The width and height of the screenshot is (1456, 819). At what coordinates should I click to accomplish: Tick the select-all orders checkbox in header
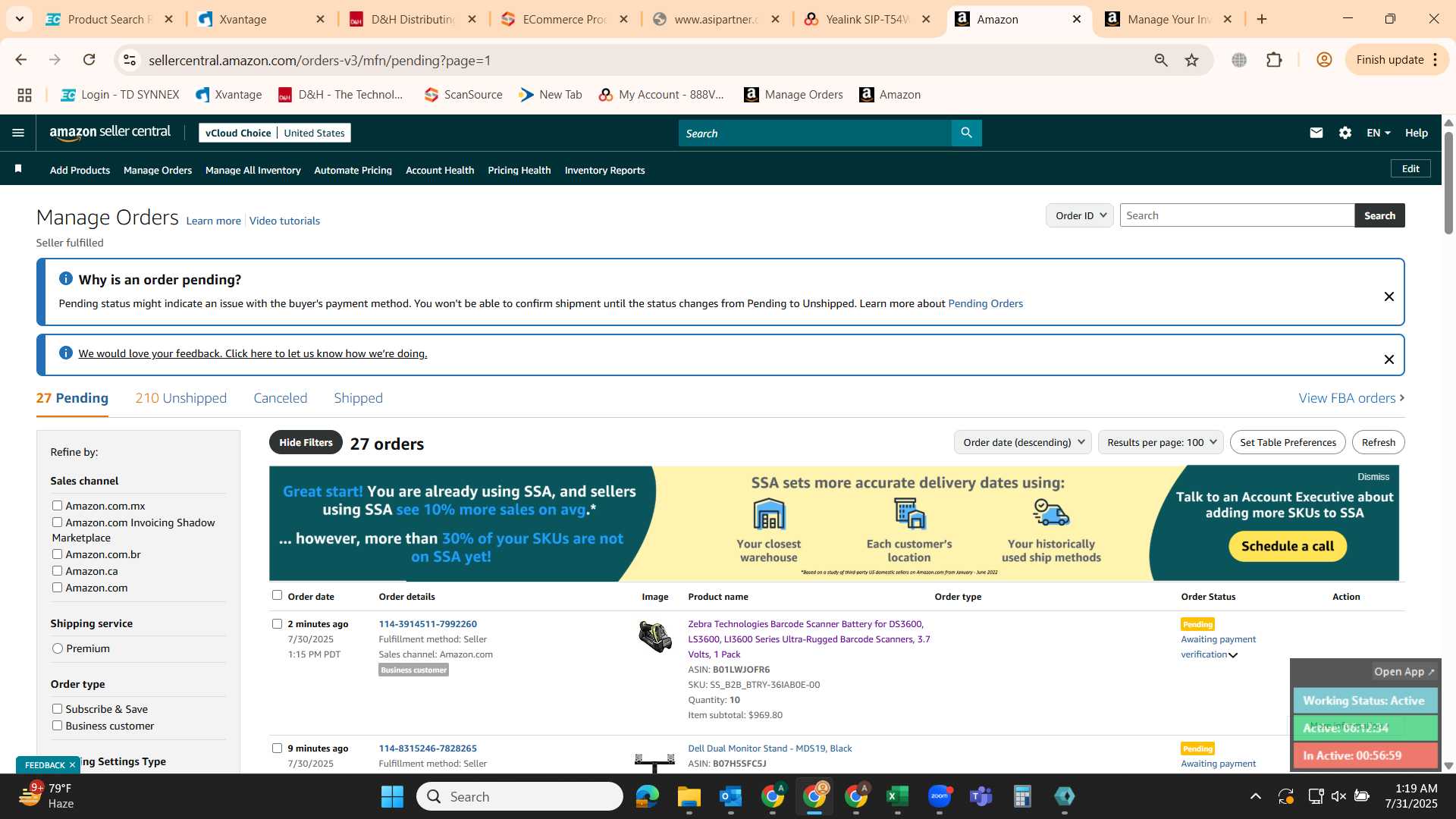[x=277, y=595]
